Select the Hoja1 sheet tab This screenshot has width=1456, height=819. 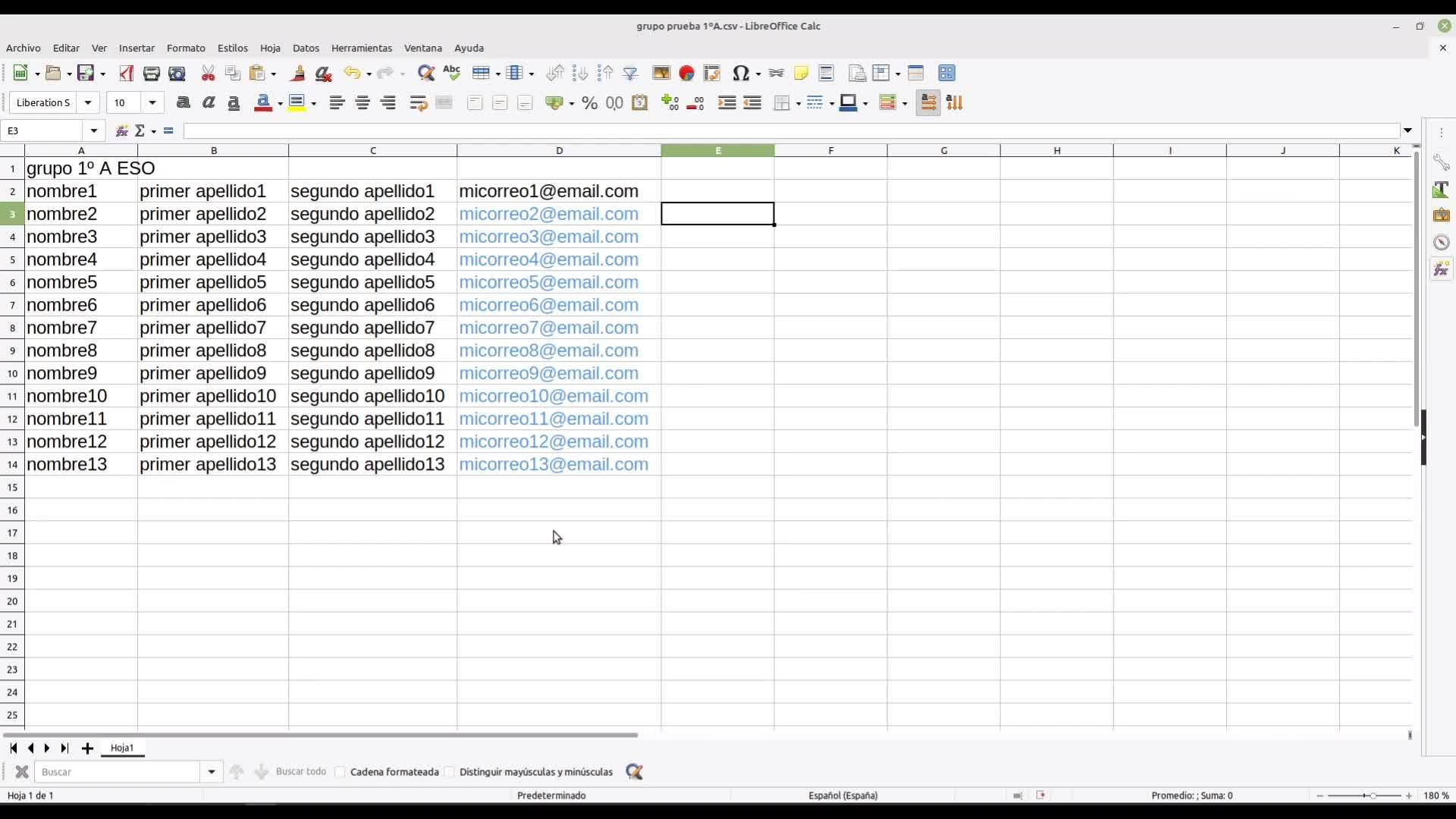pos(121,748)
